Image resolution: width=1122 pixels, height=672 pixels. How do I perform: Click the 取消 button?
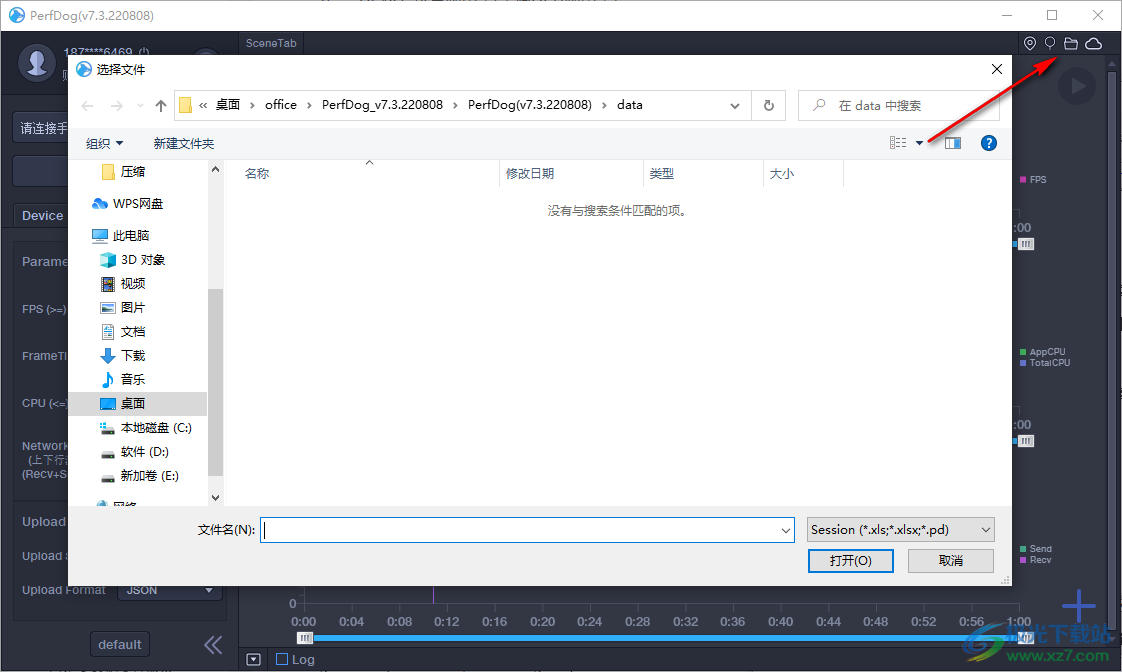(x=951, y=561)
